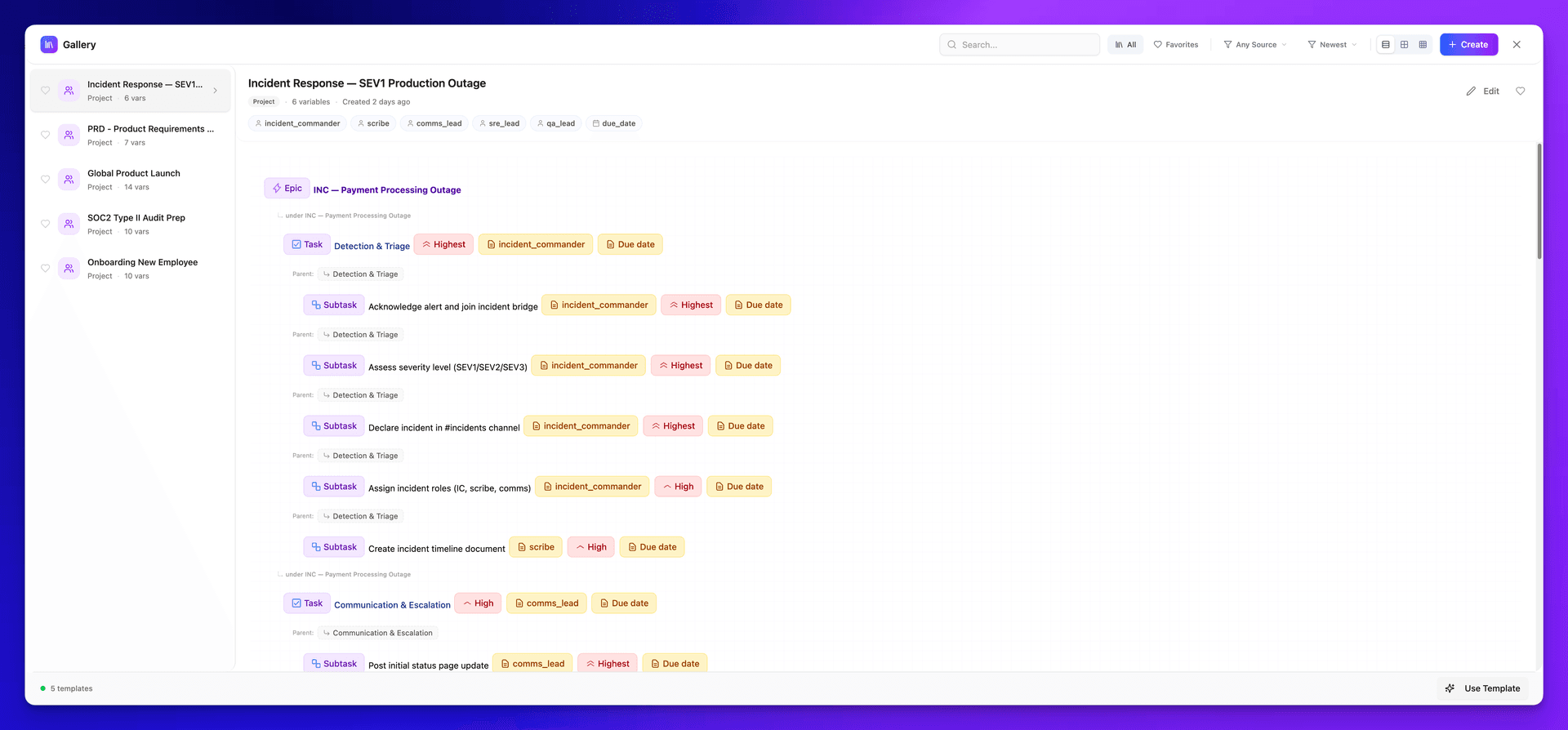This screenshot has height=730, width=1568.
Task: Click the 5 templates status text
Action: (72, 688)
